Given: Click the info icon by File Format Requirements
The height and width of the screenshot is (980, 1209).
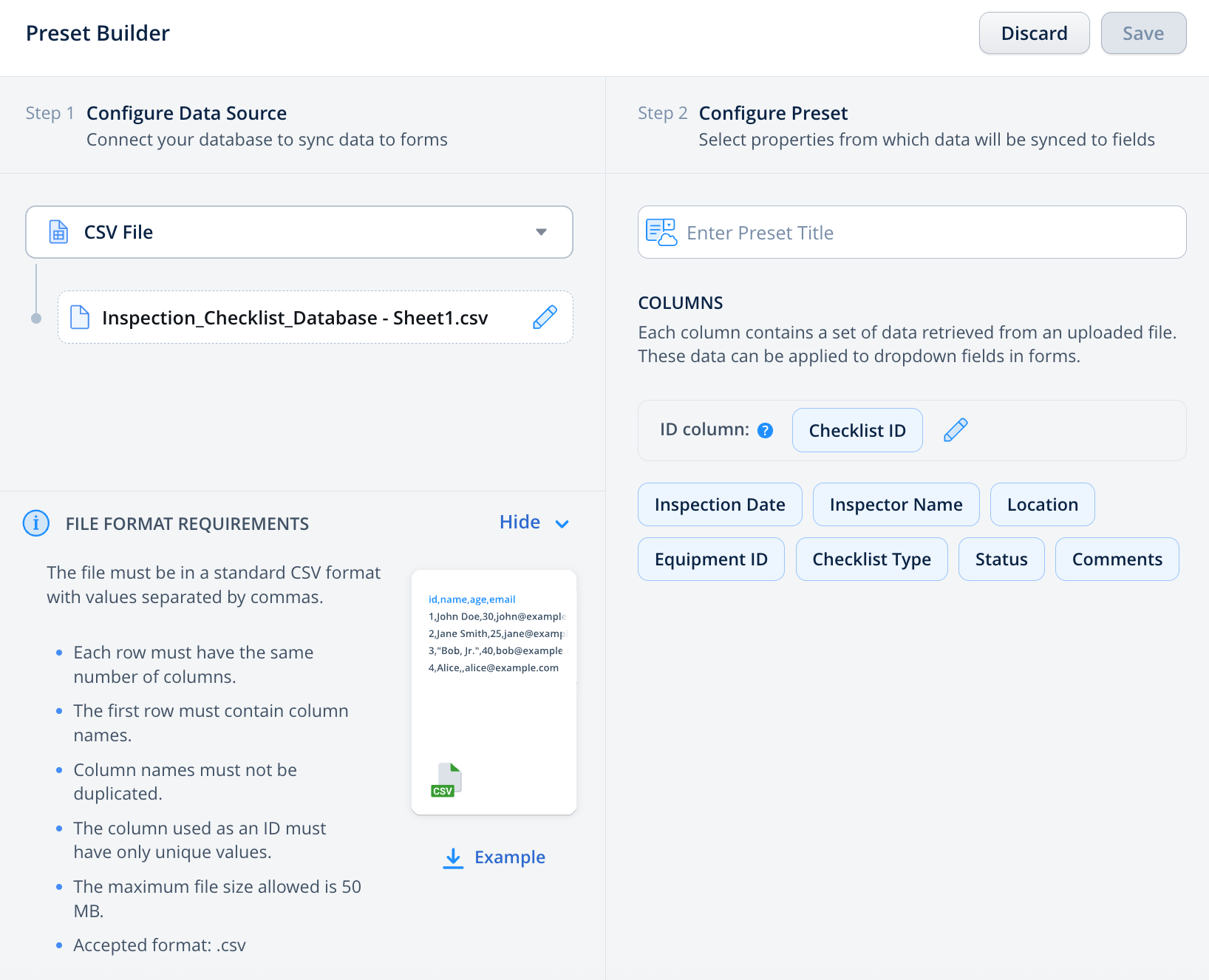Looking at the screenshot, I should tap(36, 523).
